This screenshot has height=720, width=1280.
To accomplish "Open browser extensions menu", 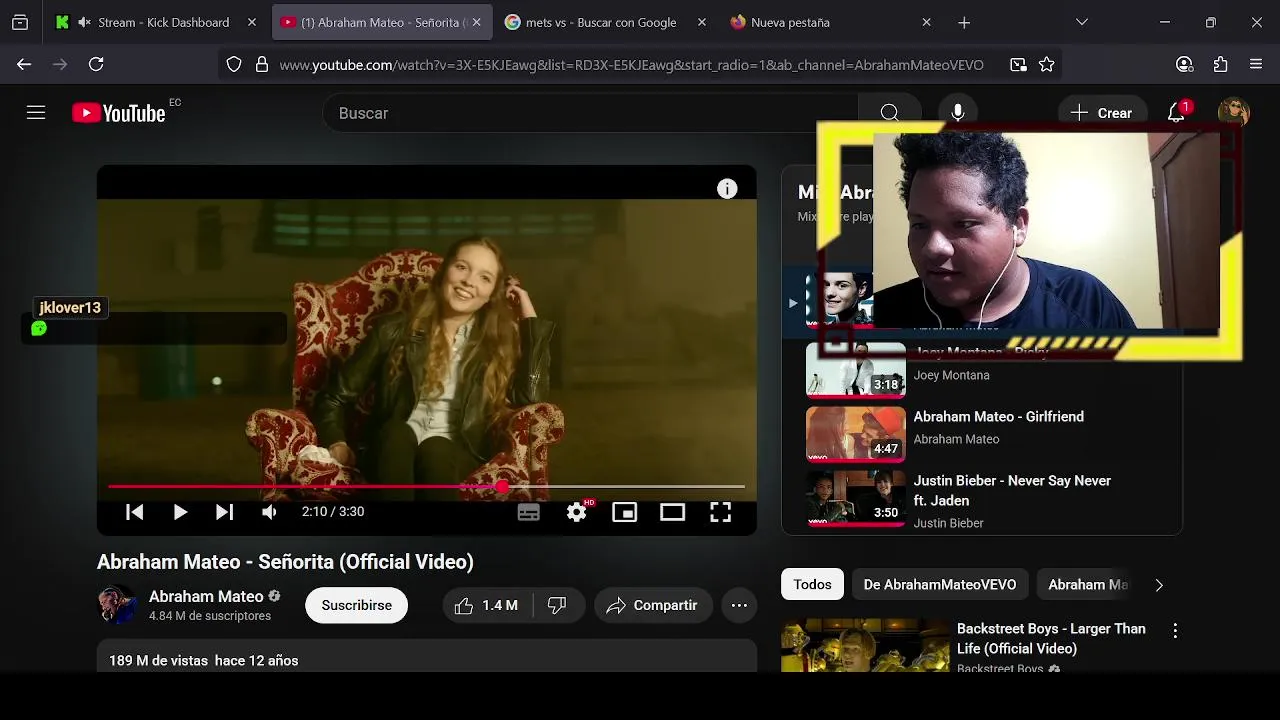I will click(x=1220, y=64).
